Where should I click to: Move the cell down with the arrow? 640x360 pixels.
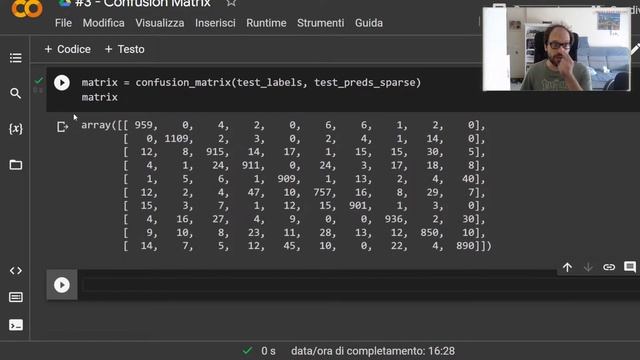point(588,267)
